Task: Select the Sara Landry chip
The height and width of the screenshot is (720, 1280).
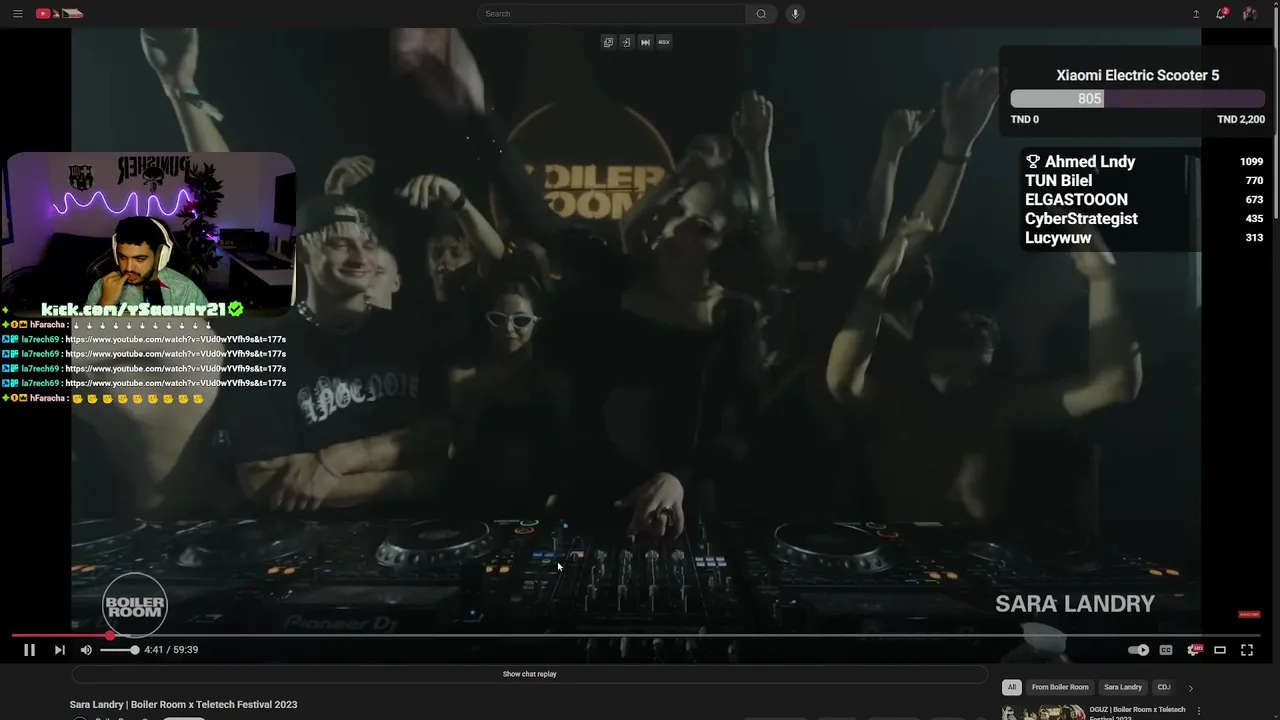Action: (1123, 687)
